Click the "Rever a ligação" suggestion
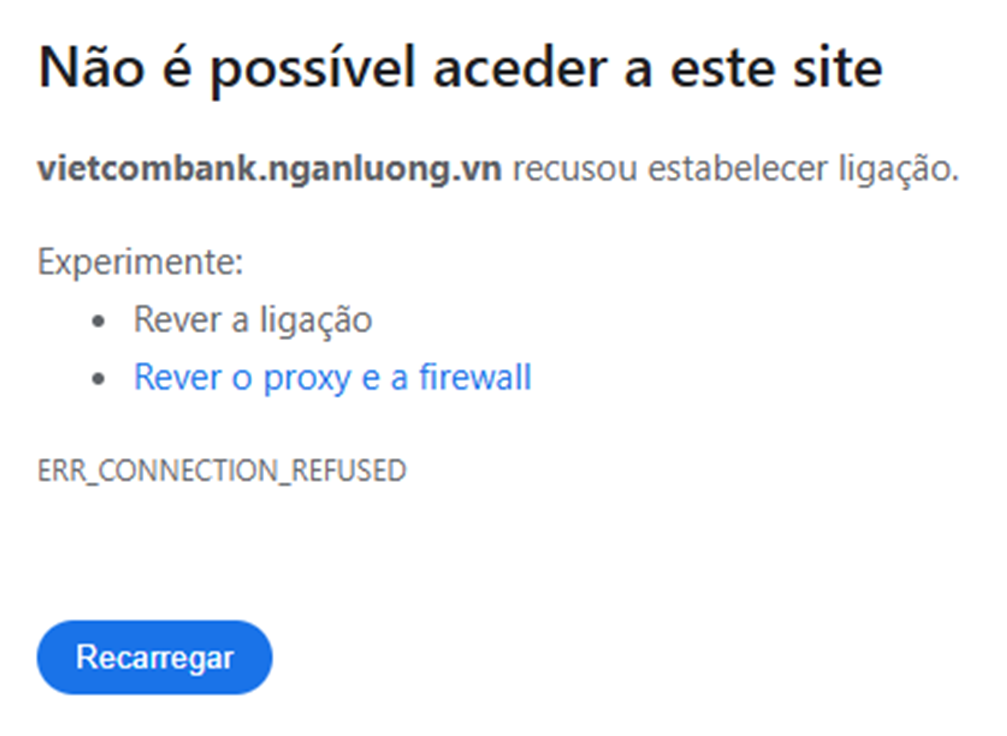 (253, 320)
